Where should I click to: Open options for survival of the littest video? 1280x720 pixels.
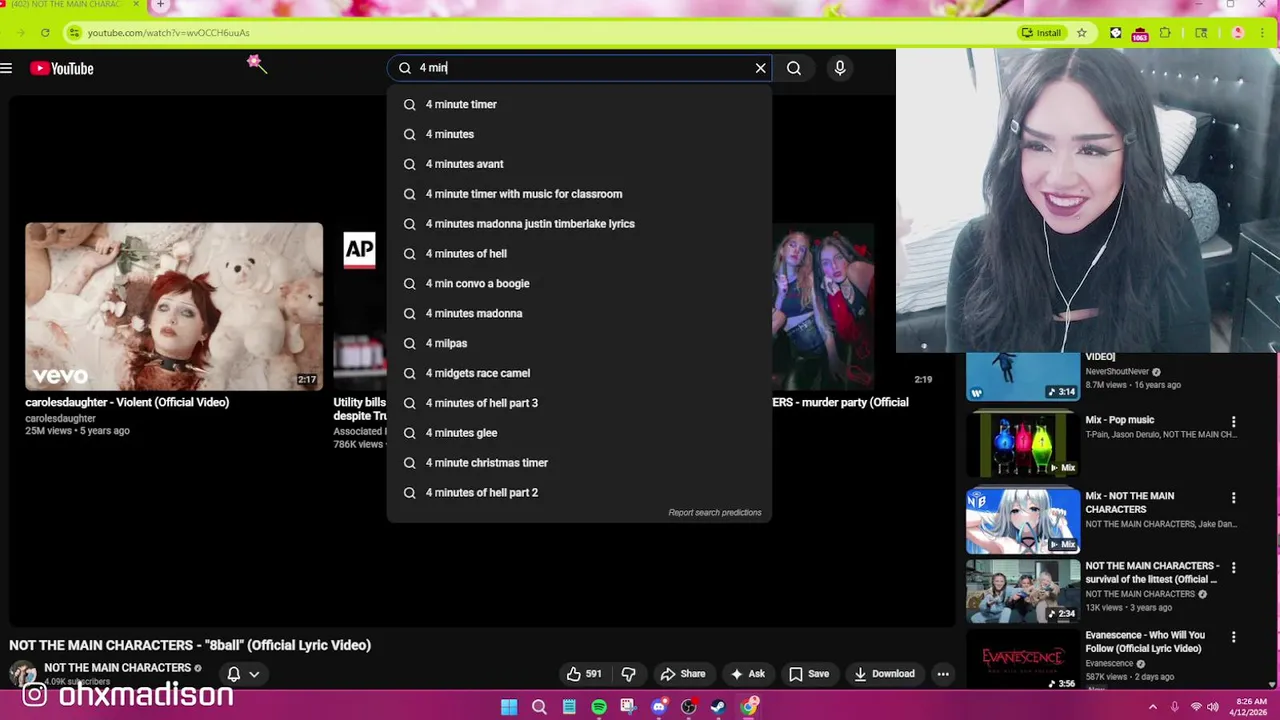tap(1233, 568)
